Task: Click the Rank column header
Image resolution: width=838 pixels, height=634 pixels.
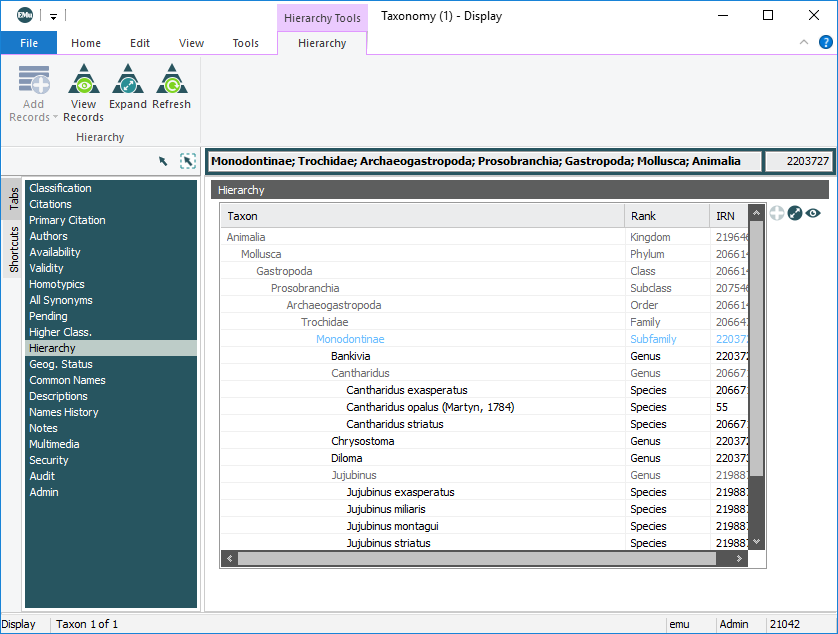Action: click(644, 216)
